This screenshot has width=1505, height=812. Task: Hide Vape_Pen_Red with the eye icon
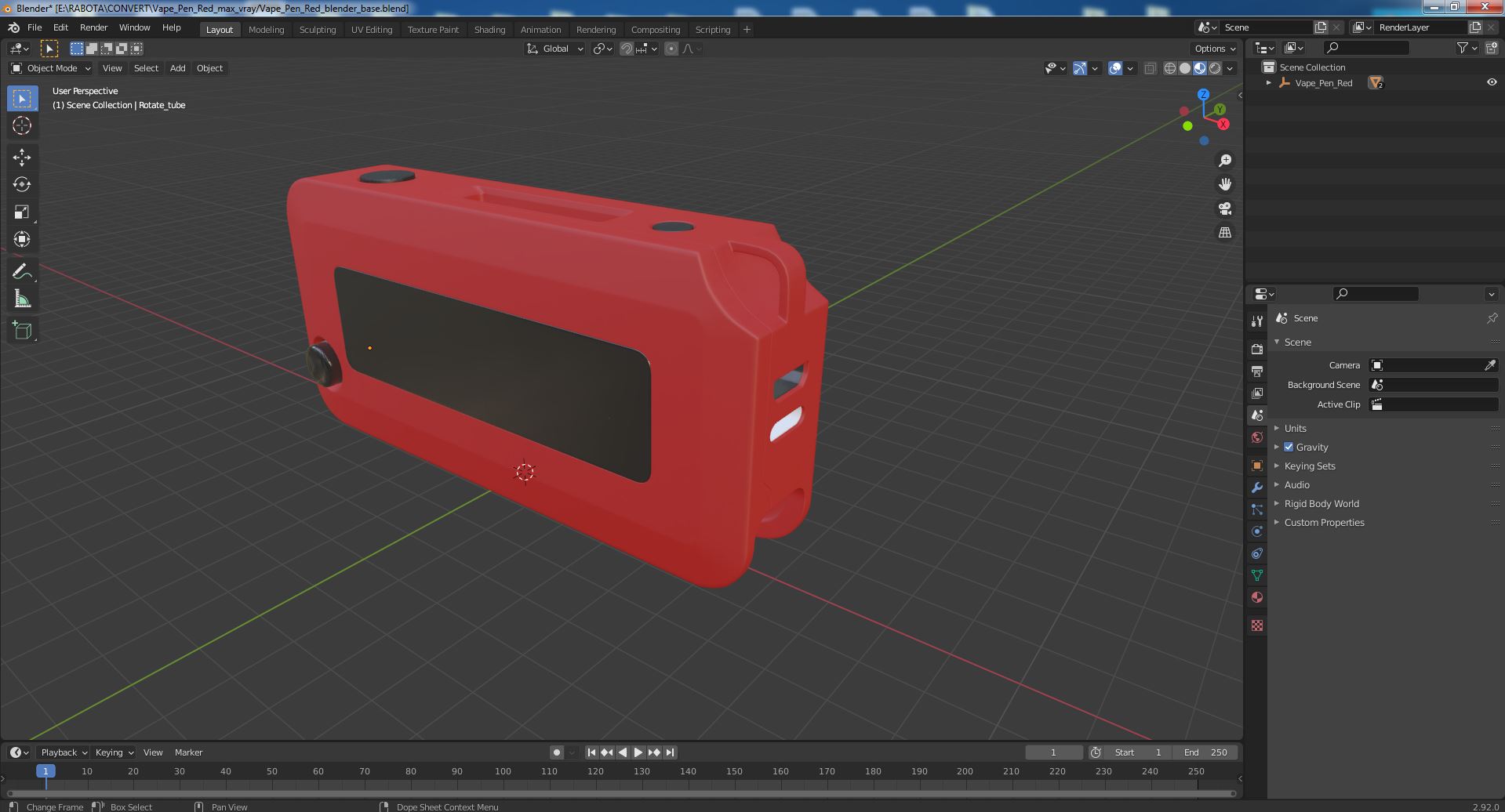1491,82
